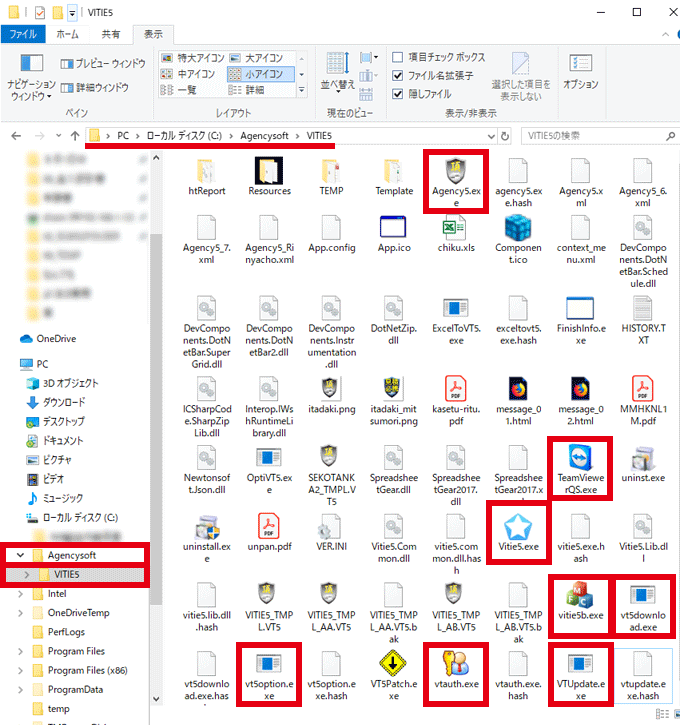The width and height of the screenshot is (680, 725).
Task: Switch to the ホーム ribbon tab
Action: point(69,34)
